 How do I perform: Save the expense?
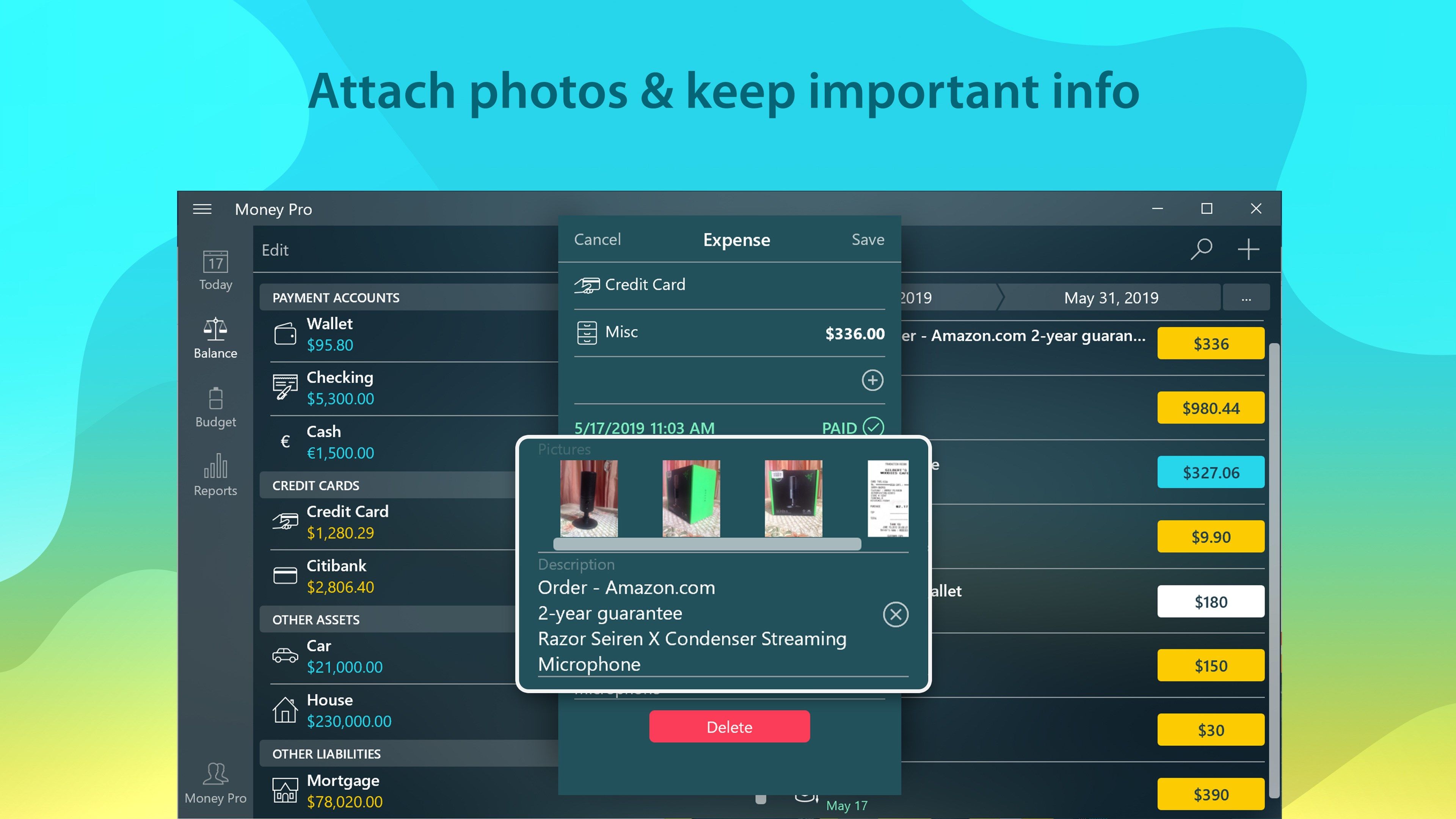(868, 240)
